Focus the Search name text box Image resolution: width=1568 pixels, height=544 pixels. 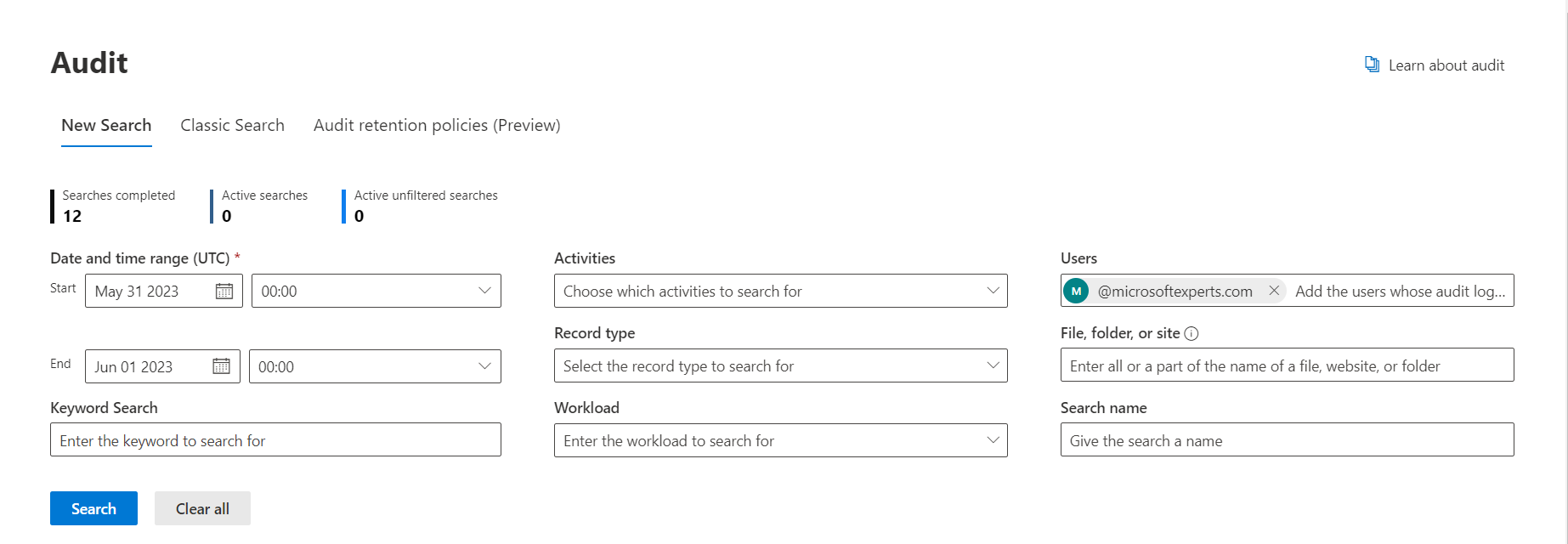(1287, 440)
